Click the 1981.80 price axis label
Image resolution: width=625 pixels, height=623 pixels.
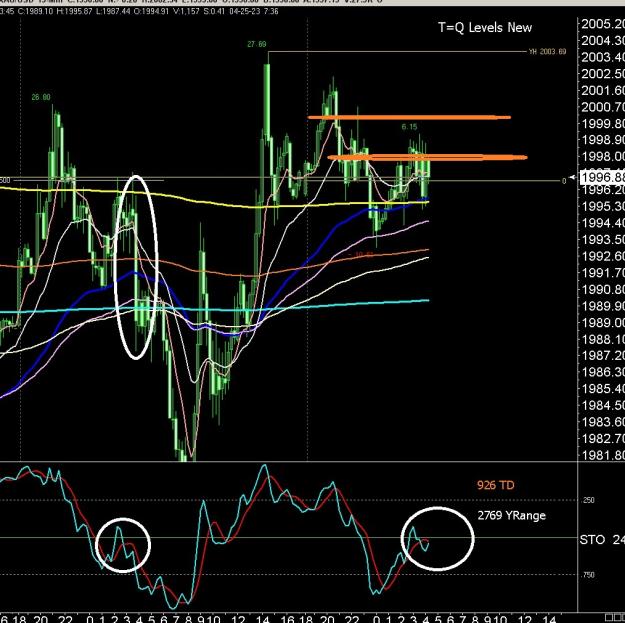click(x=603, y=455)
